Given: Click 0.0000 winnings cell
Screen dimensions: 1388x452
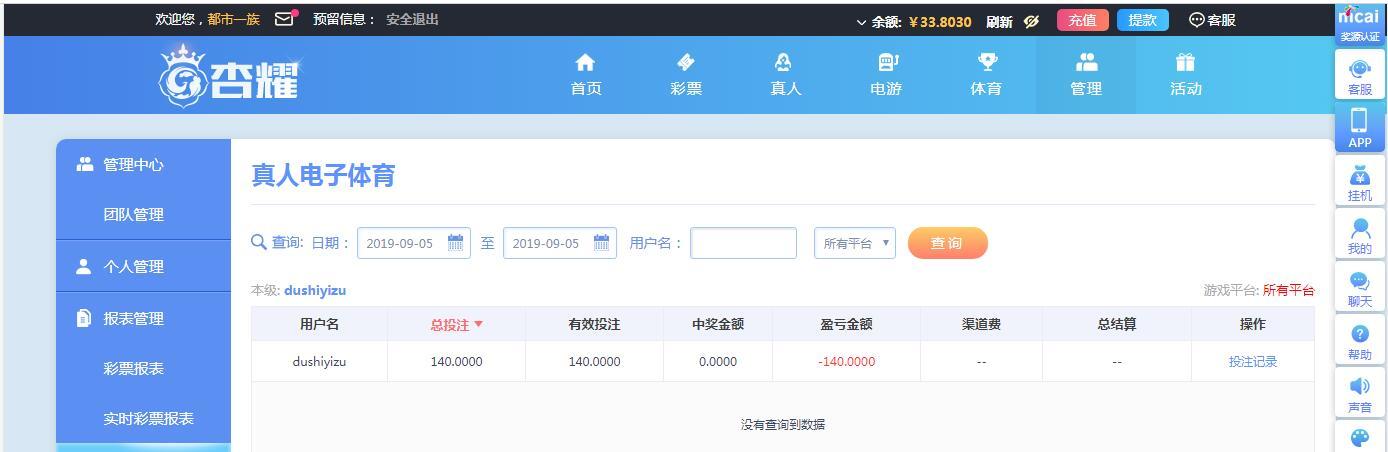Looking at the screenshot, I should 718,362.
